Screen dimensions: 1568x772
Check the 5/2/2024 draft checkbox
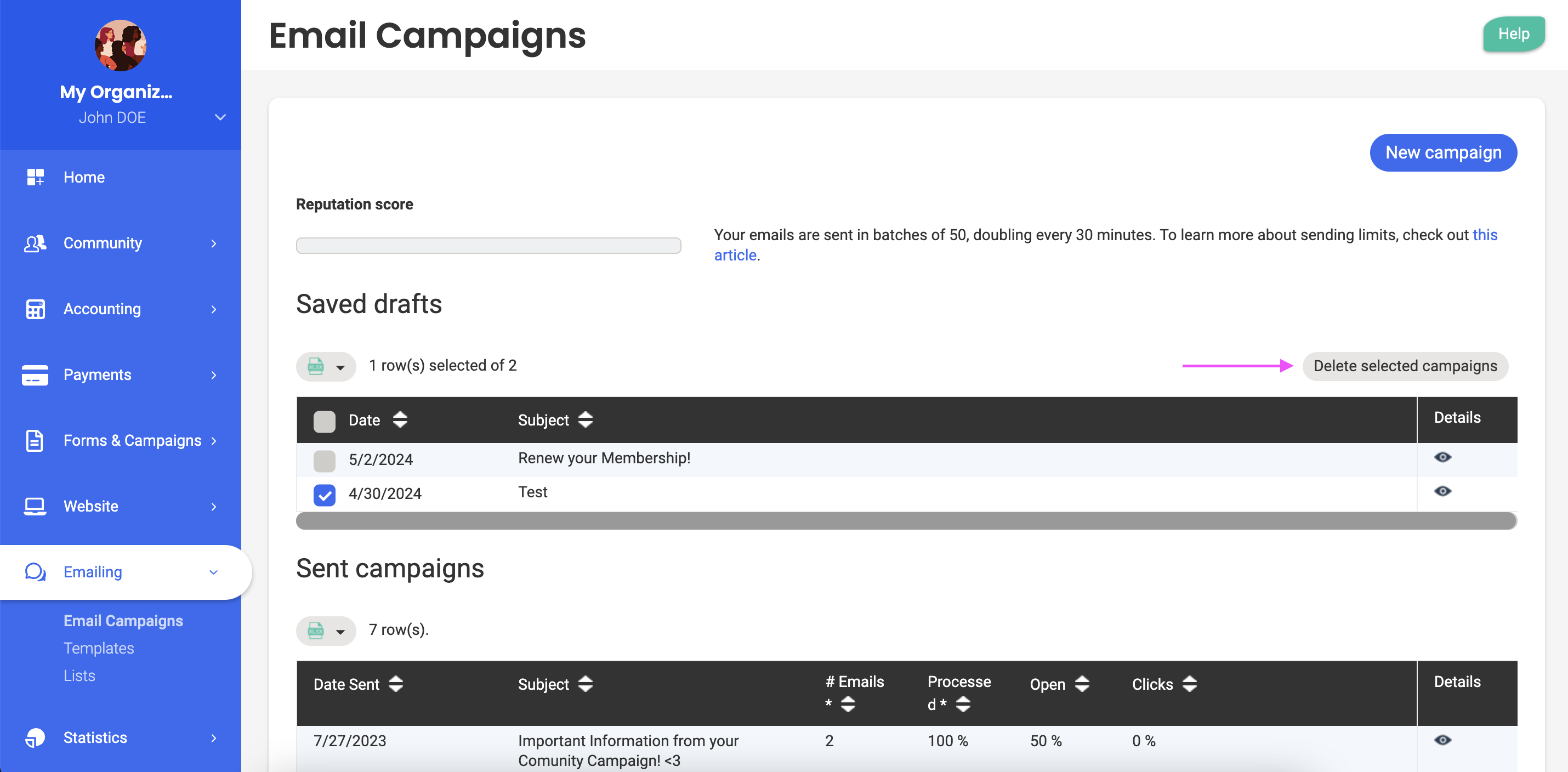click(325, 461)
